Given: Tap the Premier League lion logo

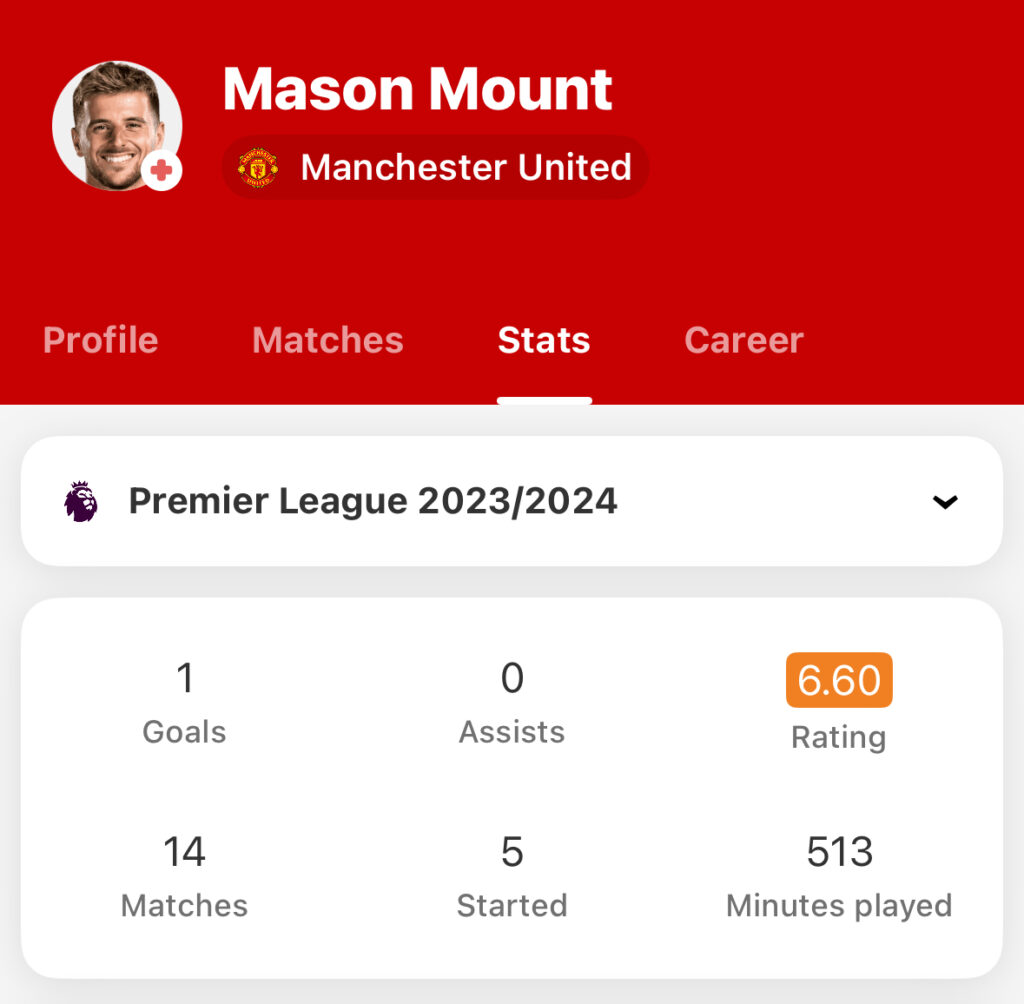Looking at the screenshot, I should (81, 502).
